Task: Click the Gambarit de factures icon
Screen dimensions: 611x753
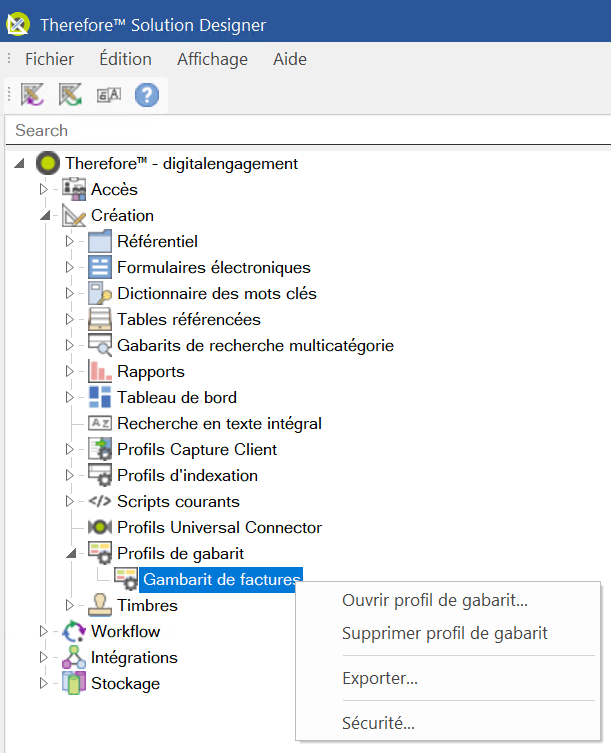Action: [126, 579]
